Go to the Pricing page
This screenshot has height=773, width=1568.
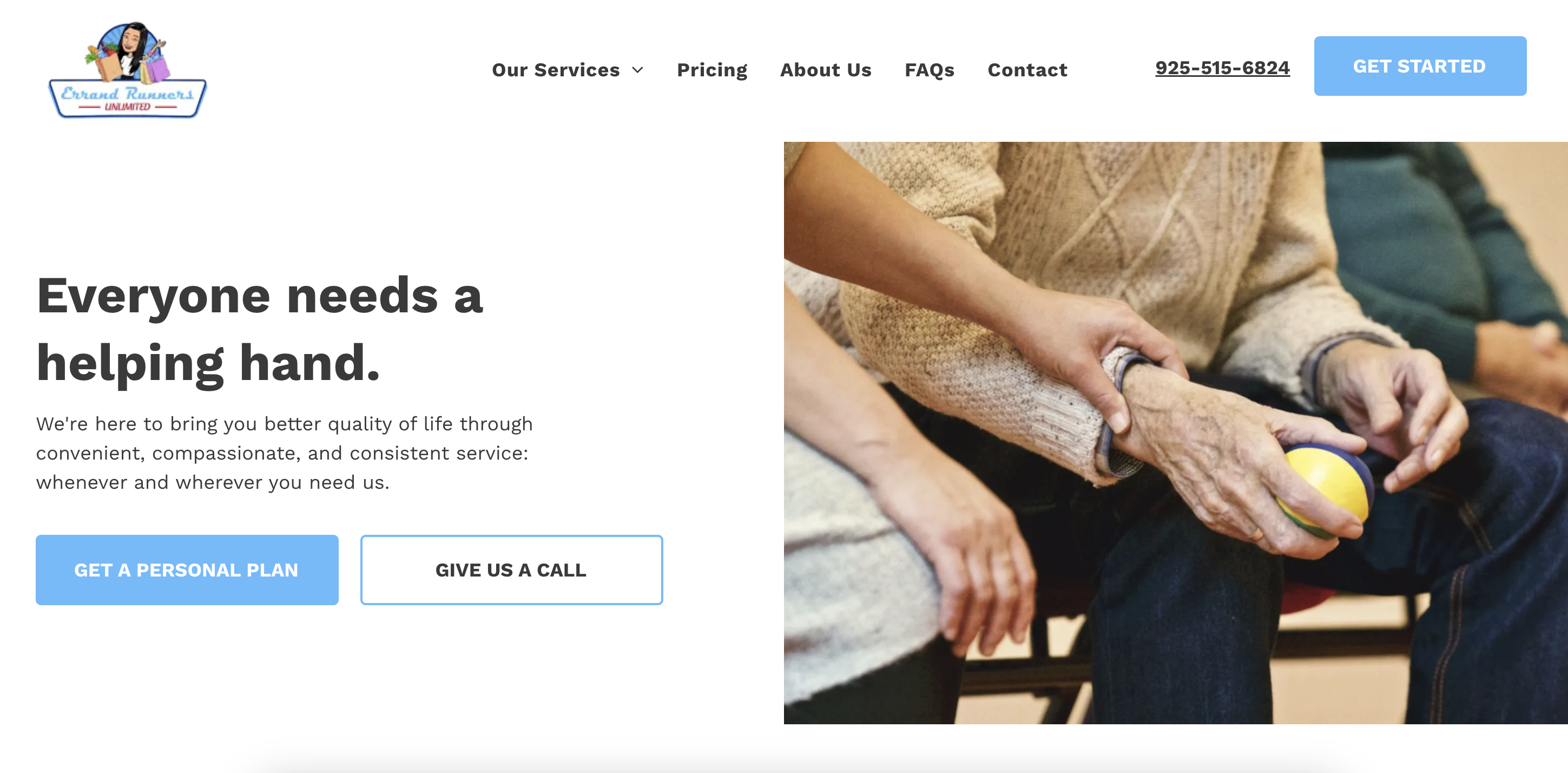(x=711, y=70)
